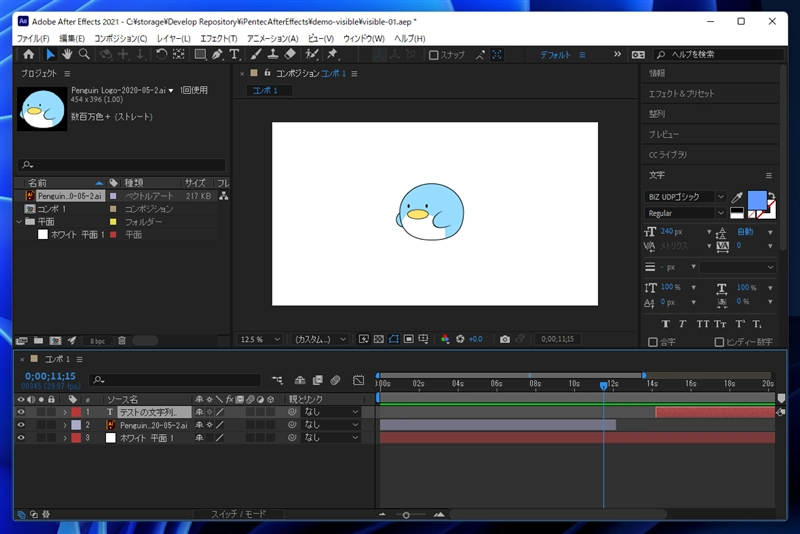Click the ヘルプを検索 search box

(x=718, y=55)
